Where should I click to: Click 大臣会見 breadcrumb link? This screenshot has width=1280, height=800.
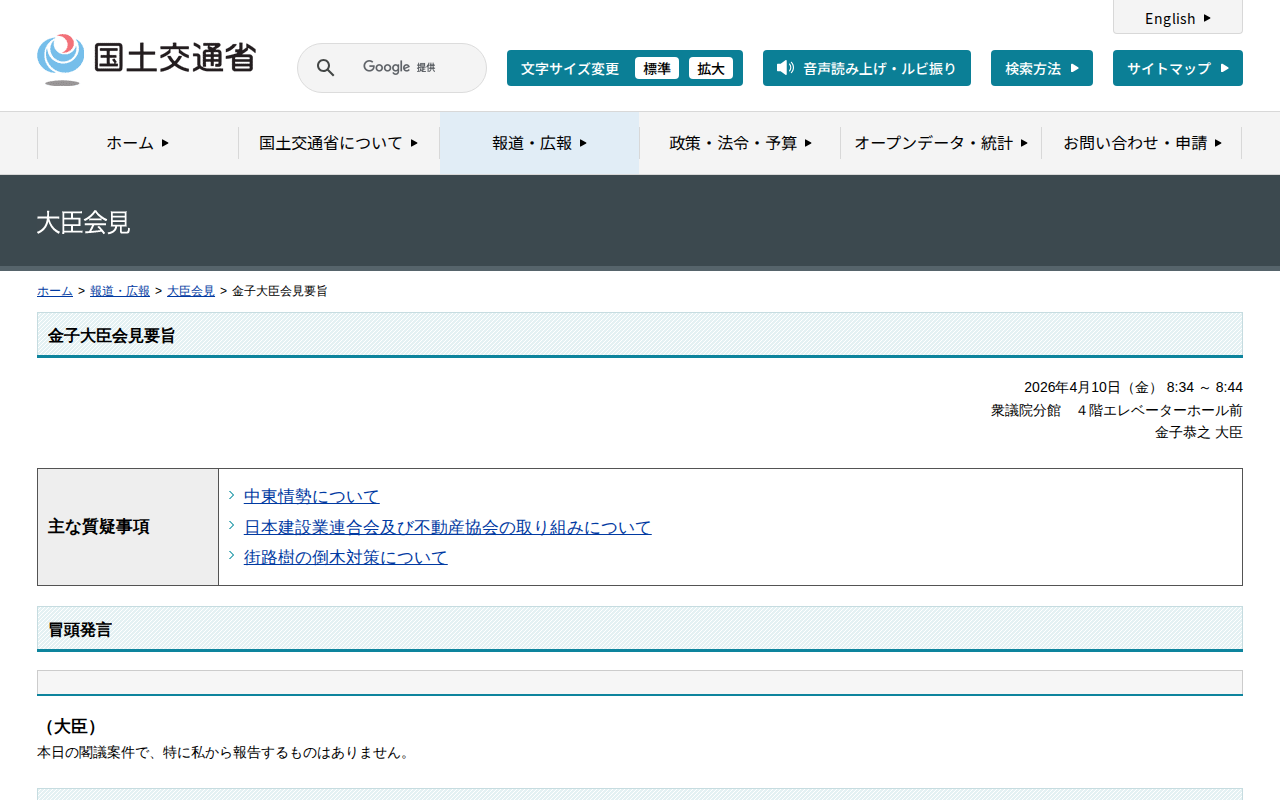pos(191,291)
